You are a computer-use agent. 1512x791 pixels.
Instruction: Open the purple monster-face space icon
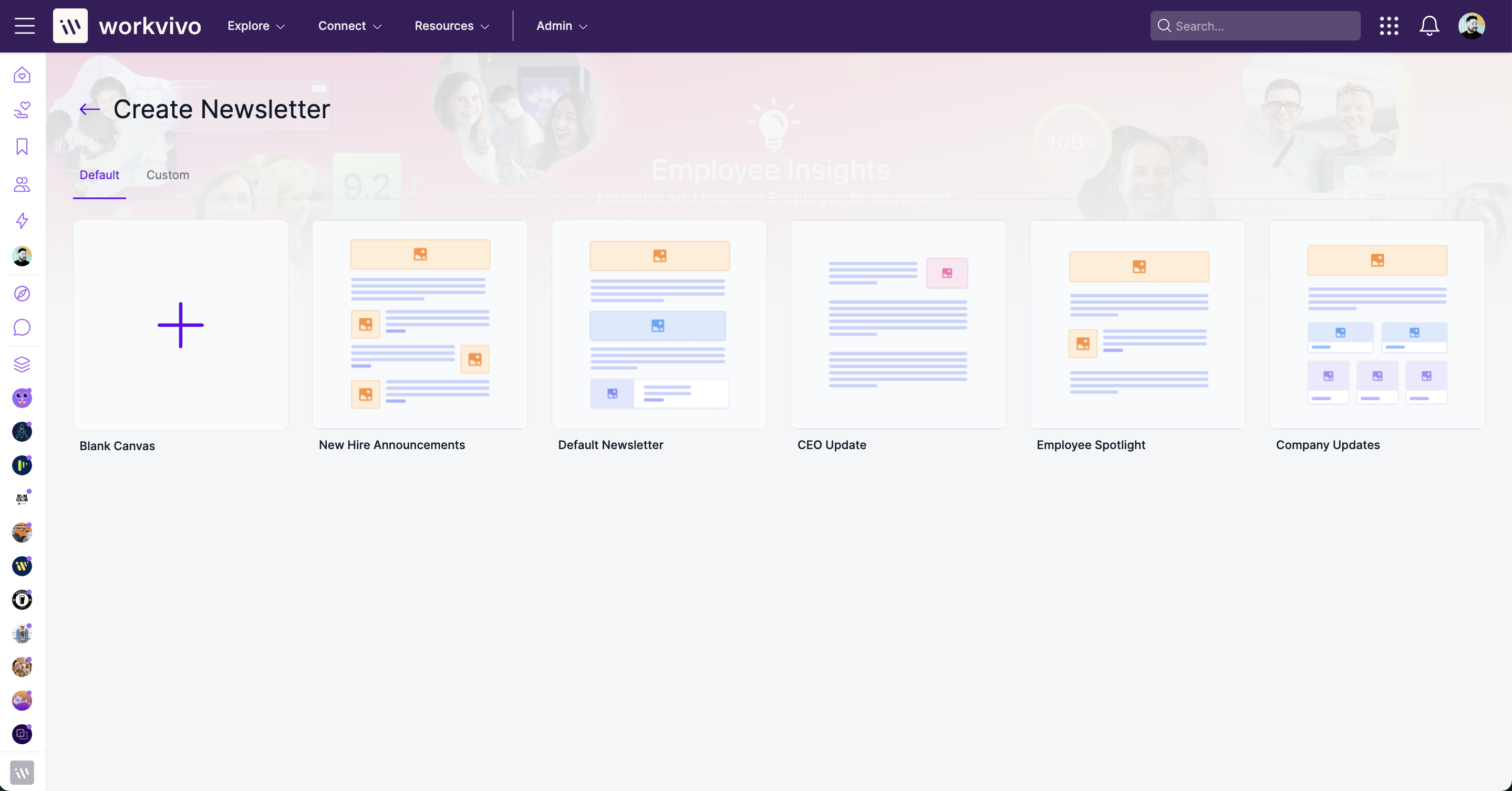[22, 399]
